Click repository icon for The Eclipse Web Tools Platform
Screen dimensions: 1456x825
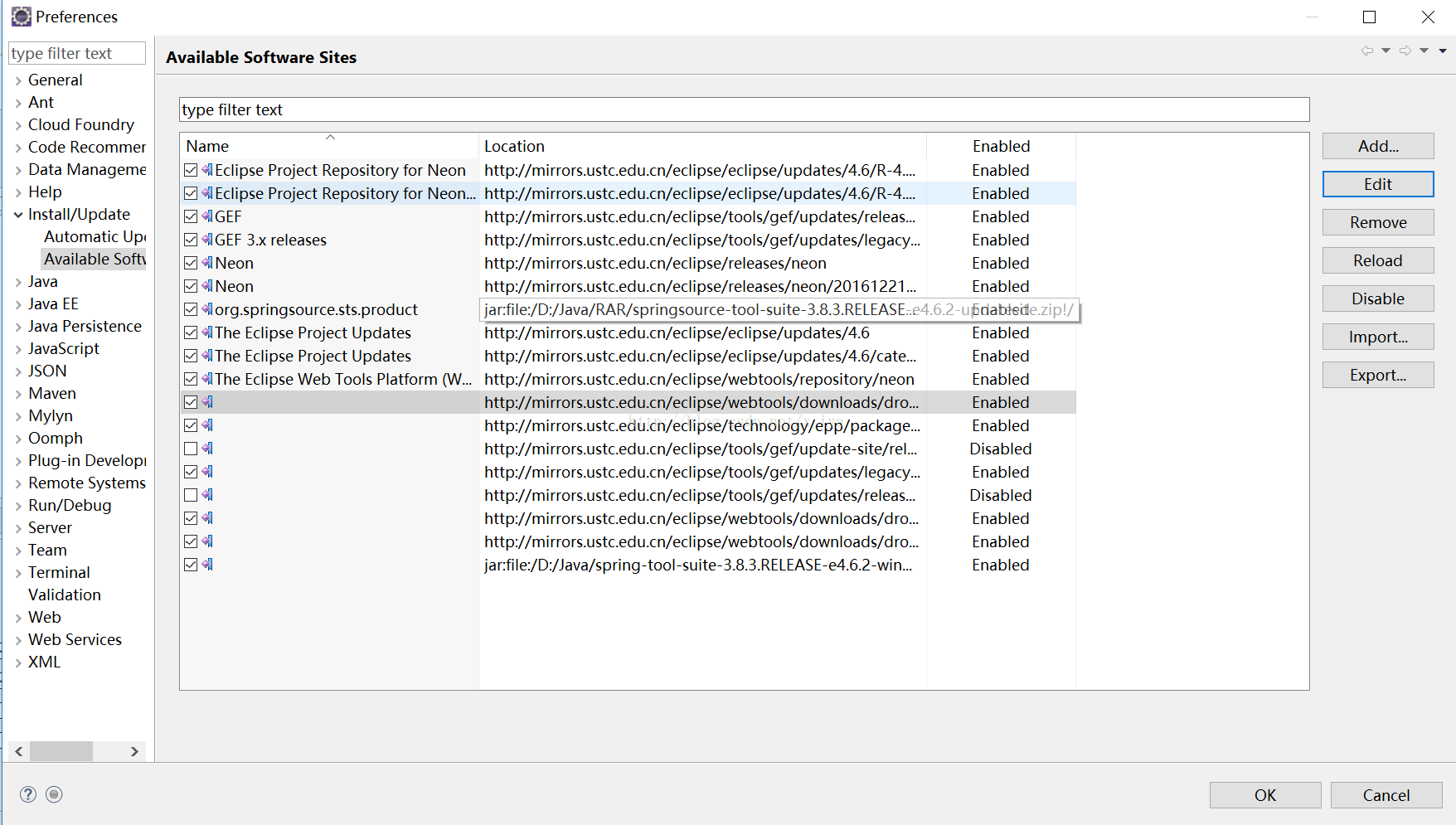207,379
